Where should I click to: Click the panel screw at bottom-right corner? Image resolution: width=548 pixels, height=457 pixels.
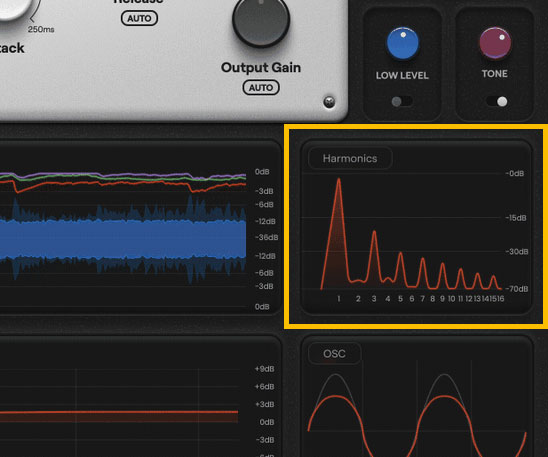tap(329, 102)
